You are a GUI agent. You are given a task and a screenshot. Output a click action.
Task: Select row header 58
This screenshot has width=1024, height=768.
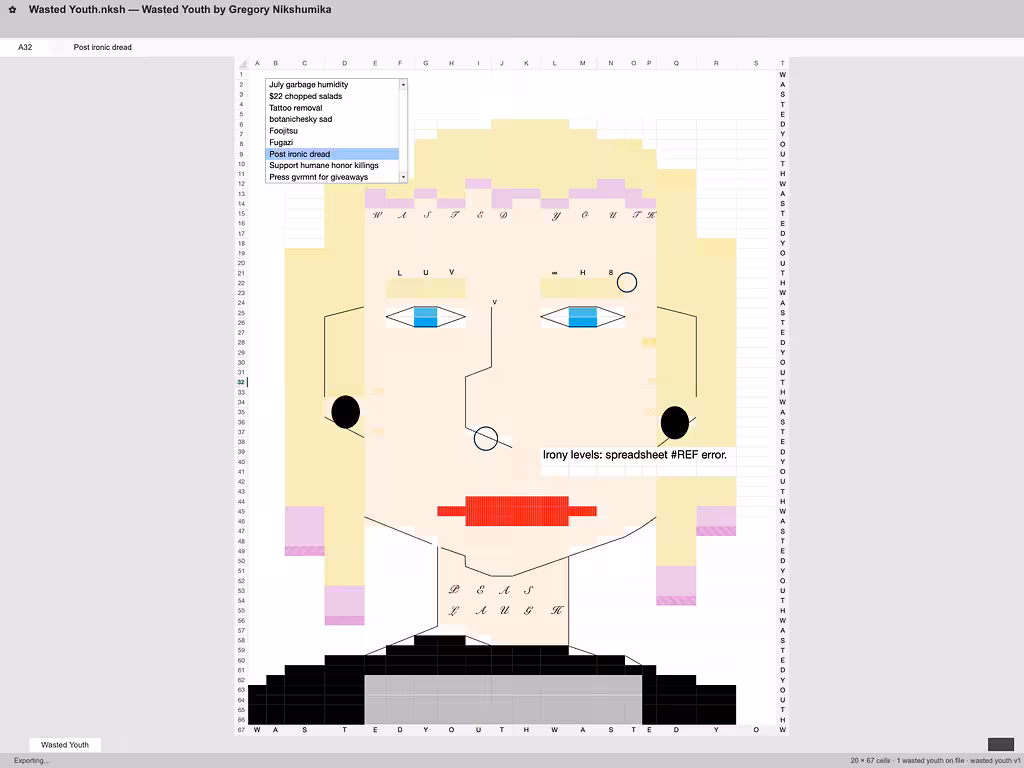pyautogui.click(x=241, y=640)
